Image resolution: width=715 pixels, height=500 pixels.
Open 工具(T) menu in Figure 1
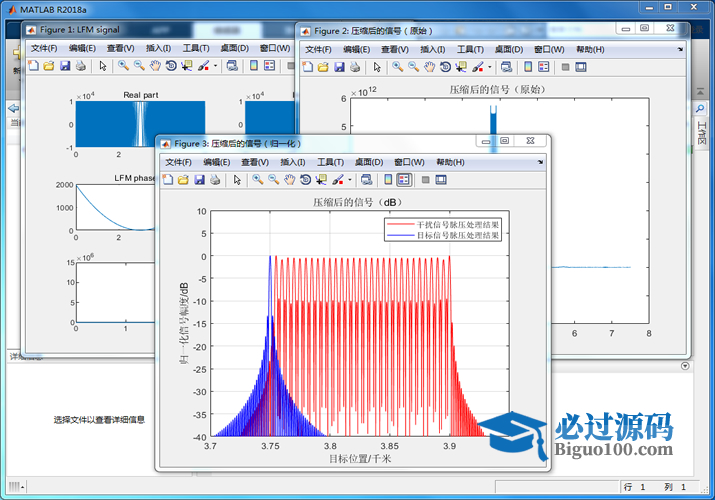(x=196, y=48)
